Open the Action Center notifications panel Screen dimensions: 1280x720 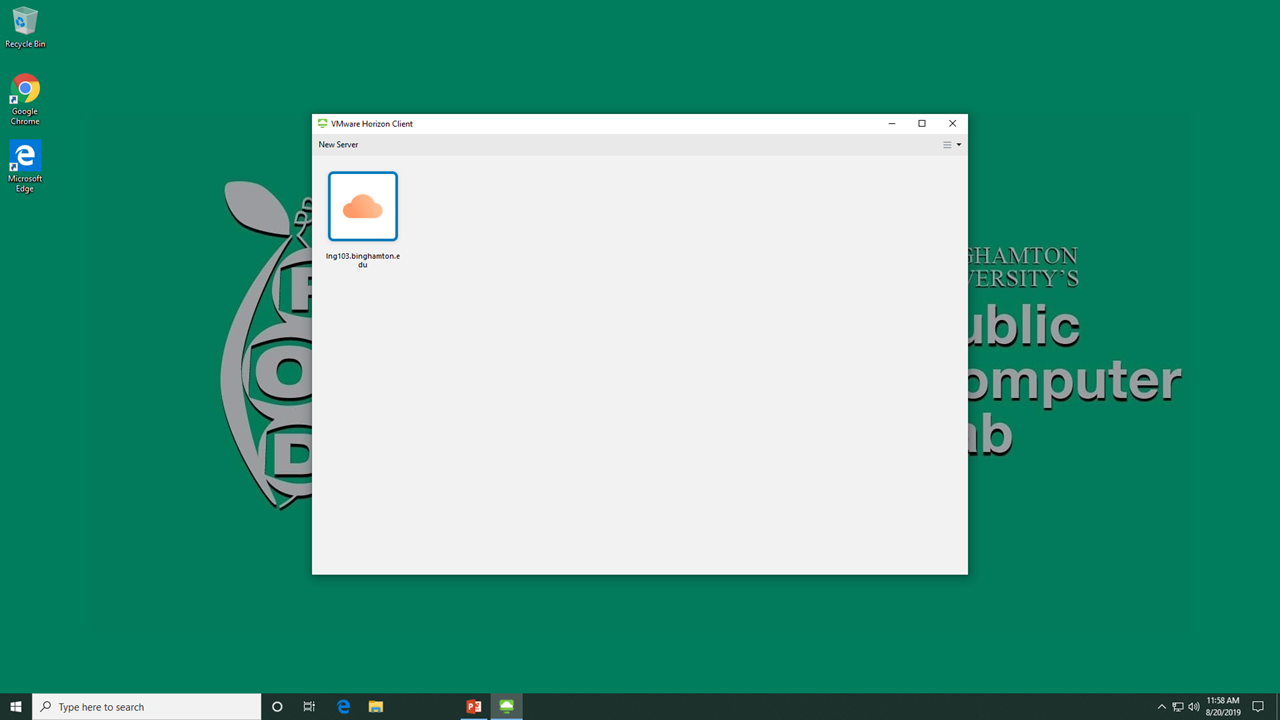[x=1259, y=707]
